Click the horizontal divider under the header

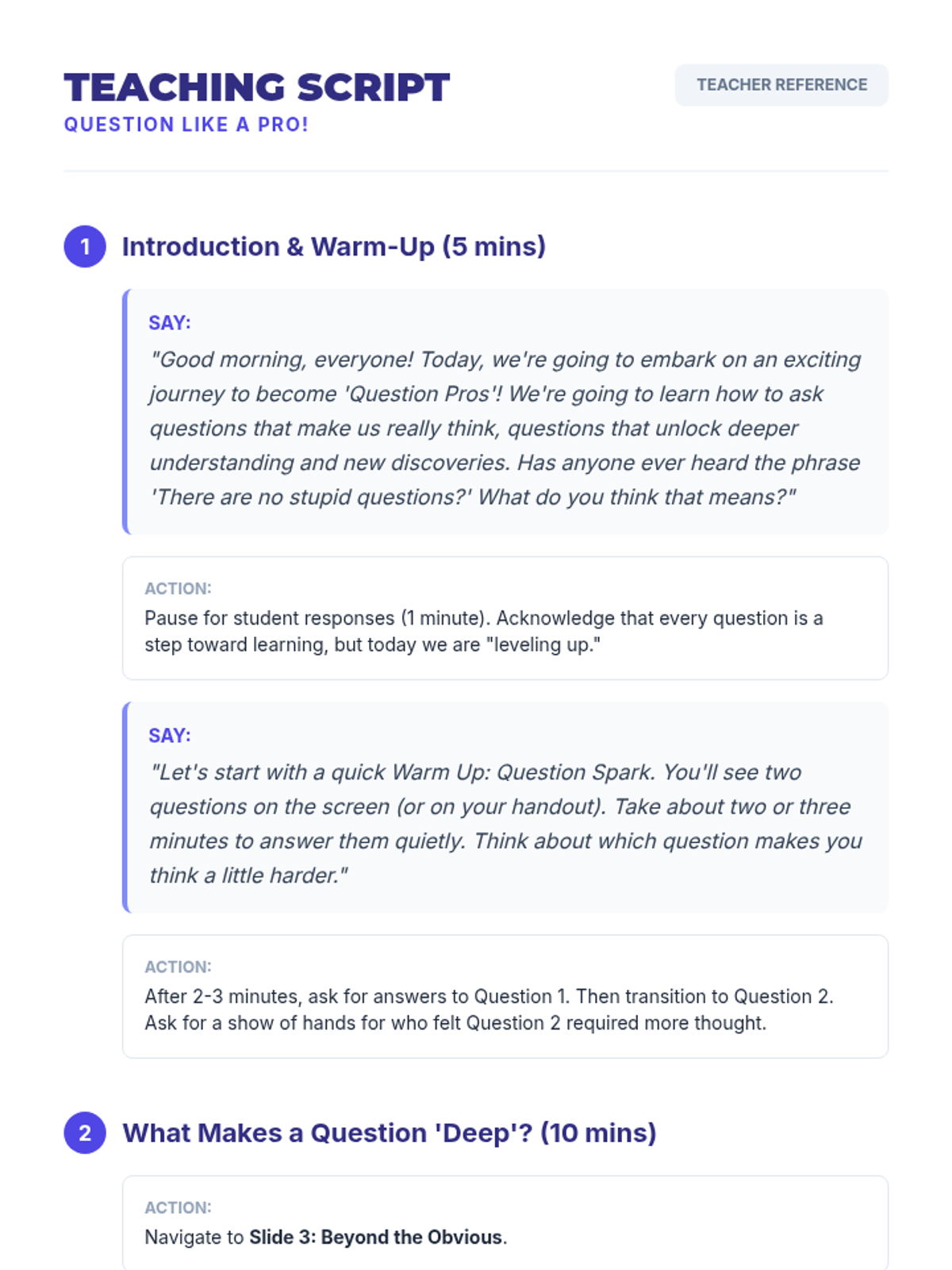pyautogui.click(x=476, y=171)
